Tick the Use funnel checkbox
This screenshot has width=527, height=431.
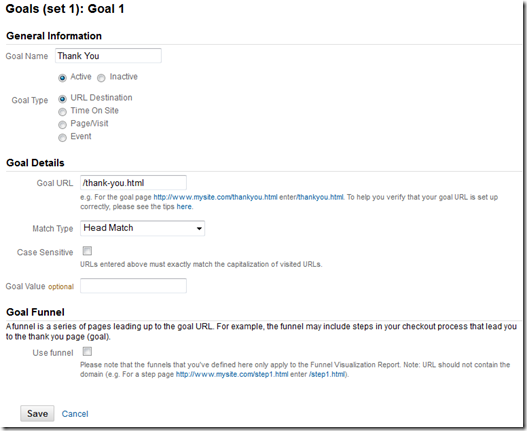click(87, 352)
